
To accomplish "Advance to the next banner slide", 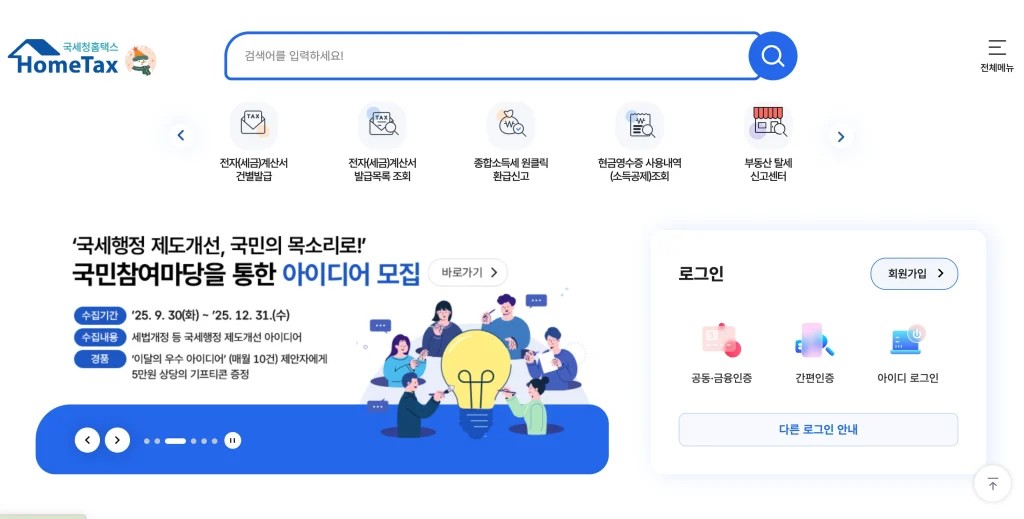I will pos(118,440).
